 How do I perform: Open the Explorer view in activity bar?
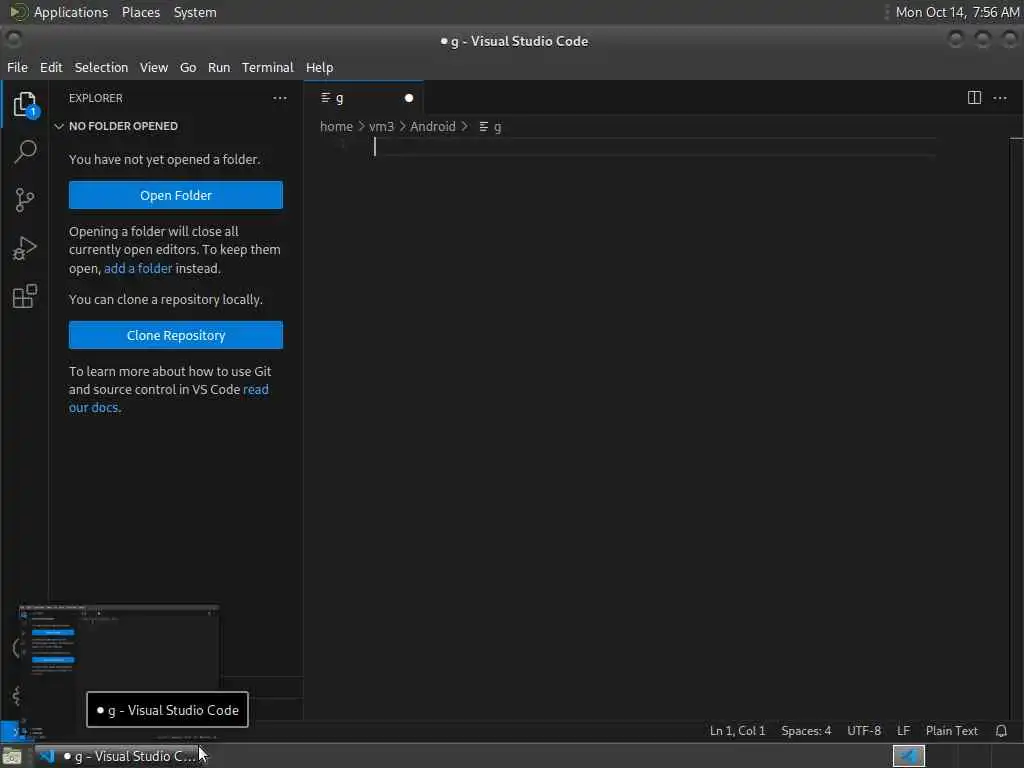coord(25,104)
